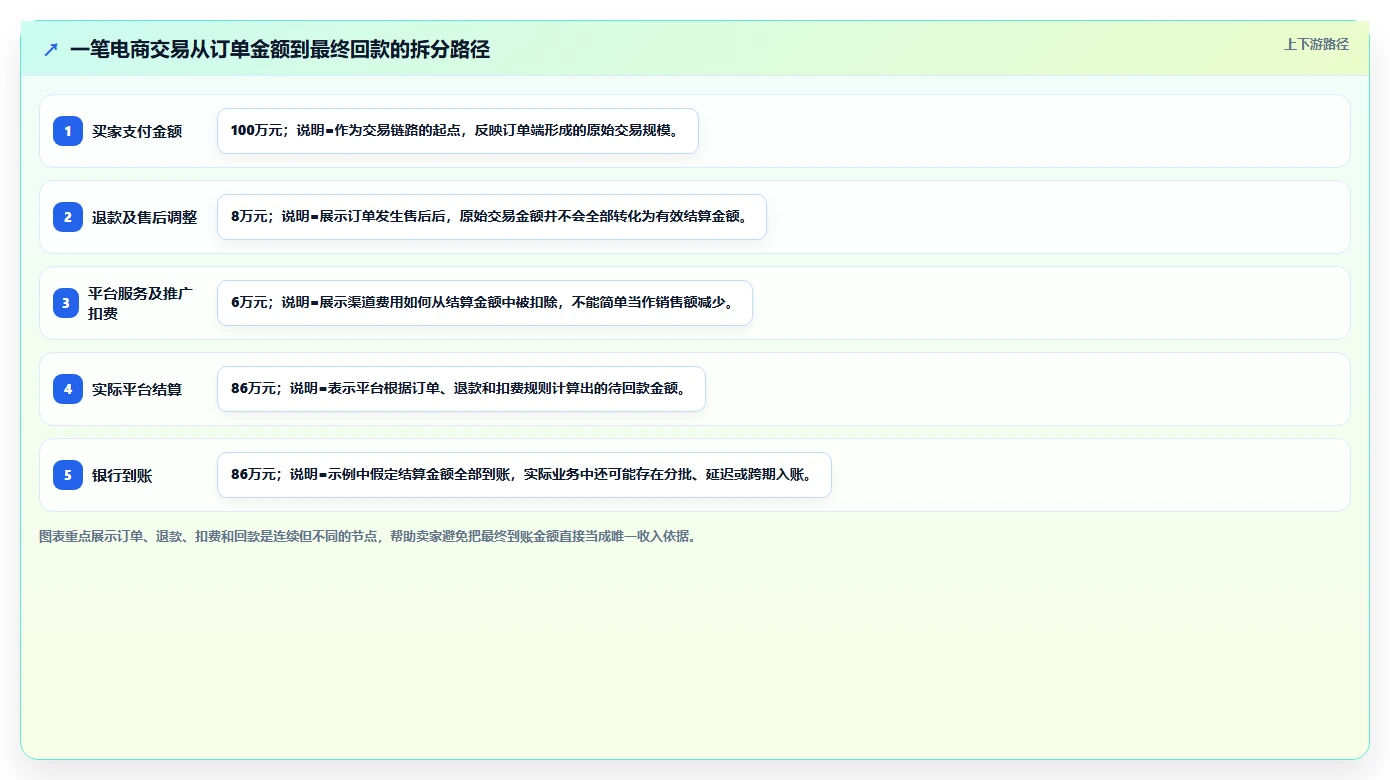This screenshot has height=780, width=1390.
Task: Click the title 一笔电商交易从订单金额到最终回款的拆分路径
Action: coord(280,49)
